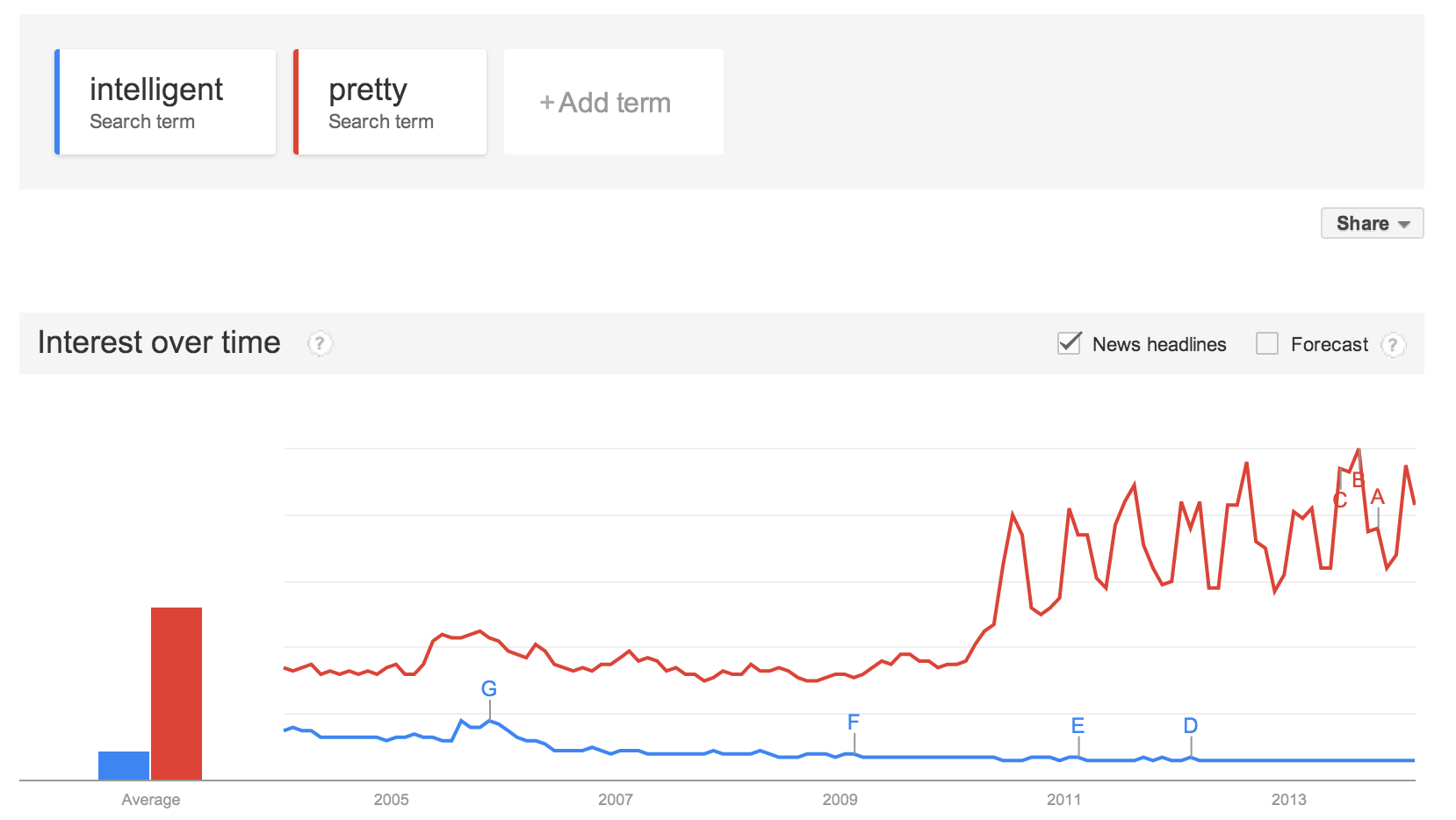Click the blue average bar

[x=124, y=765]
